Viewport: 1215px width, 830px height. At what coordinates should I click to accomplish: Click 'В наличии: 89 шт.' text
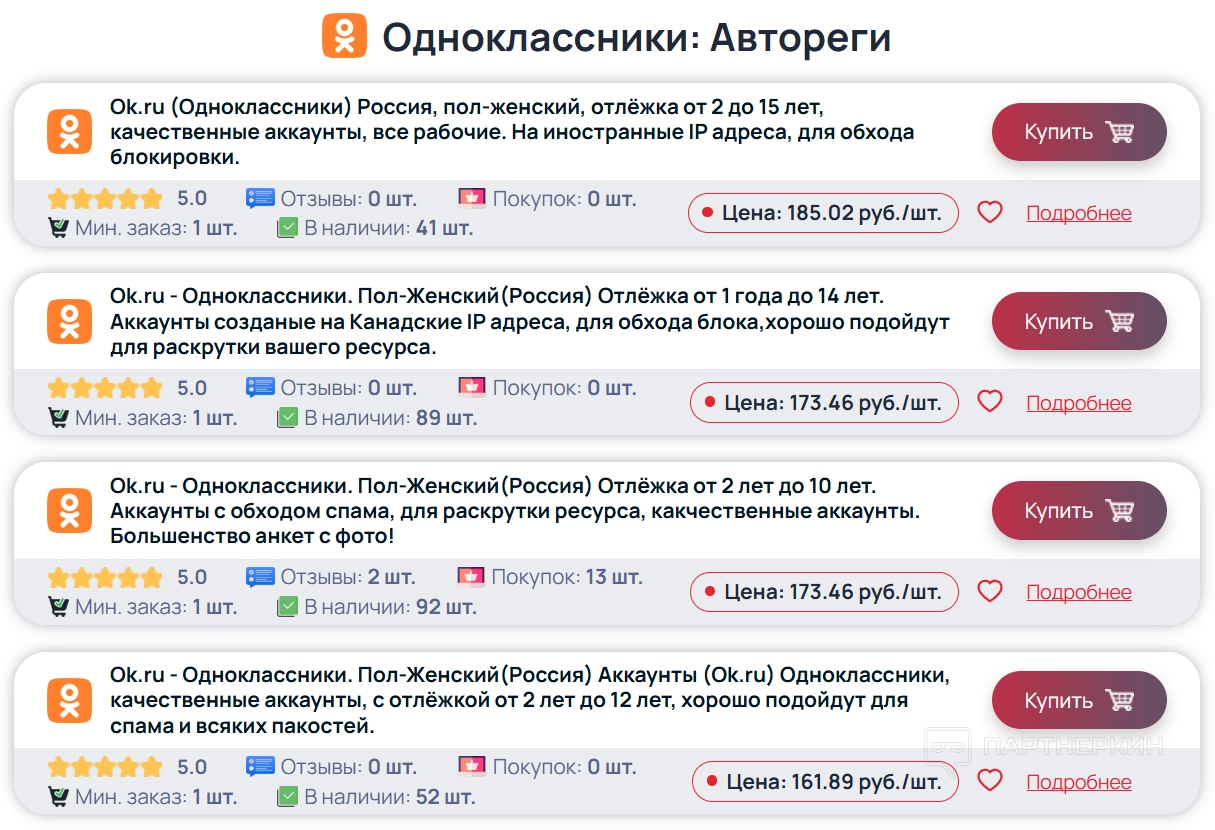pos(391,417)
